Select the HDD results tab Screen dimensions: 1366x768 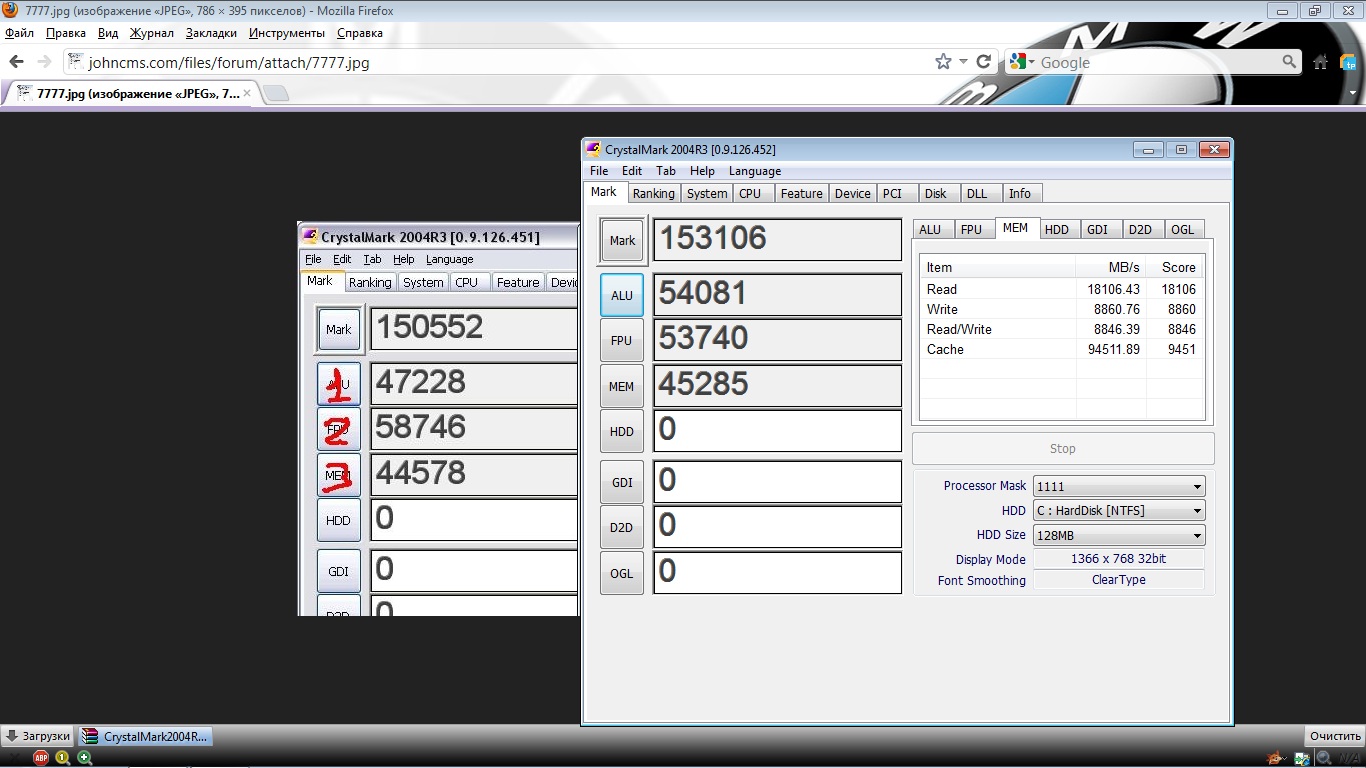pos(1056,229)
